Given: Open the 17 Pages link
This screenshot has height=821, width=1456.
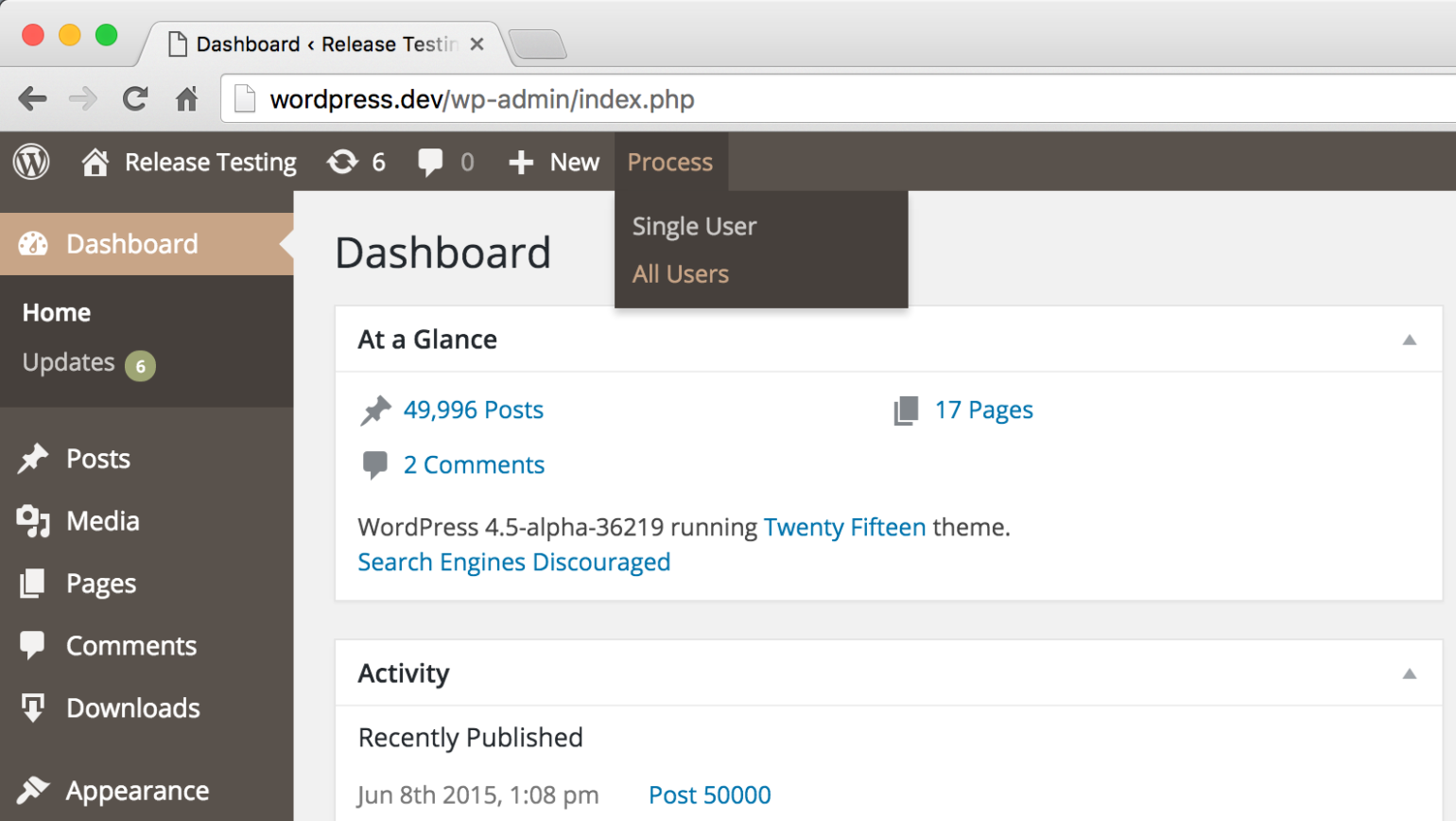Looking at the screenshot, I should click(x=984, y=410).
